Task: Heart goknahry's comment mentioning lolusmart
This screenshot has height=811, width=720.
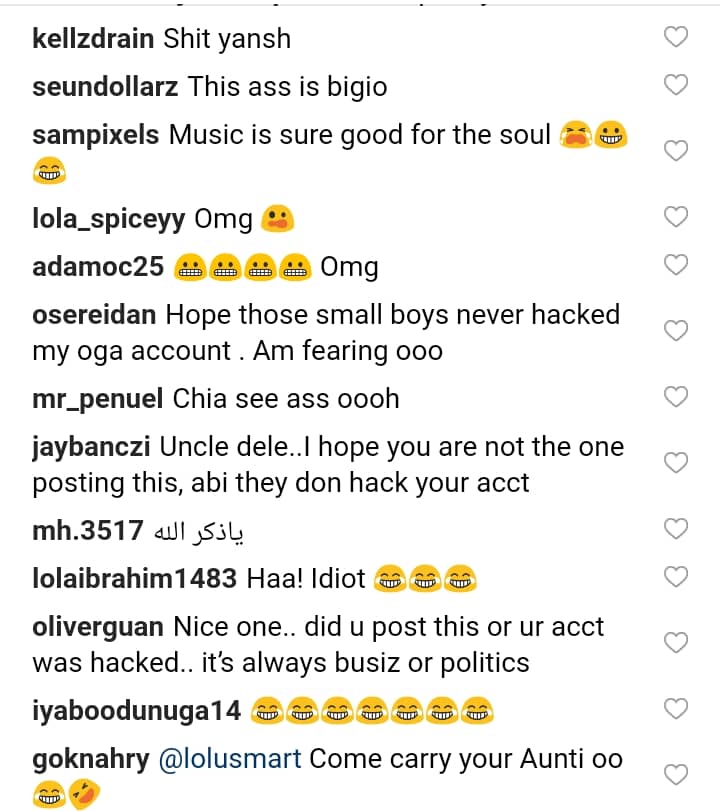Action: pos(677,775)
